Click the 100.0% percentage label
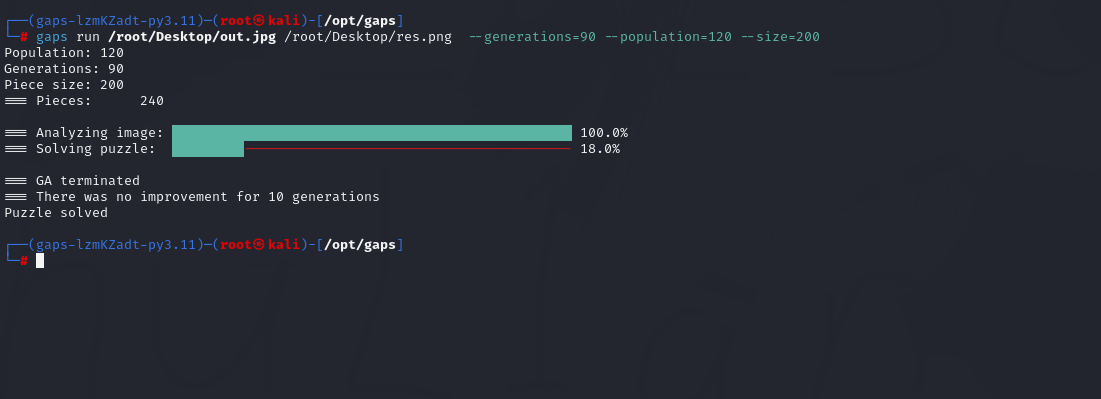Image resolution: width=1101 pixels, height=399 pixels. coord(604,133)
